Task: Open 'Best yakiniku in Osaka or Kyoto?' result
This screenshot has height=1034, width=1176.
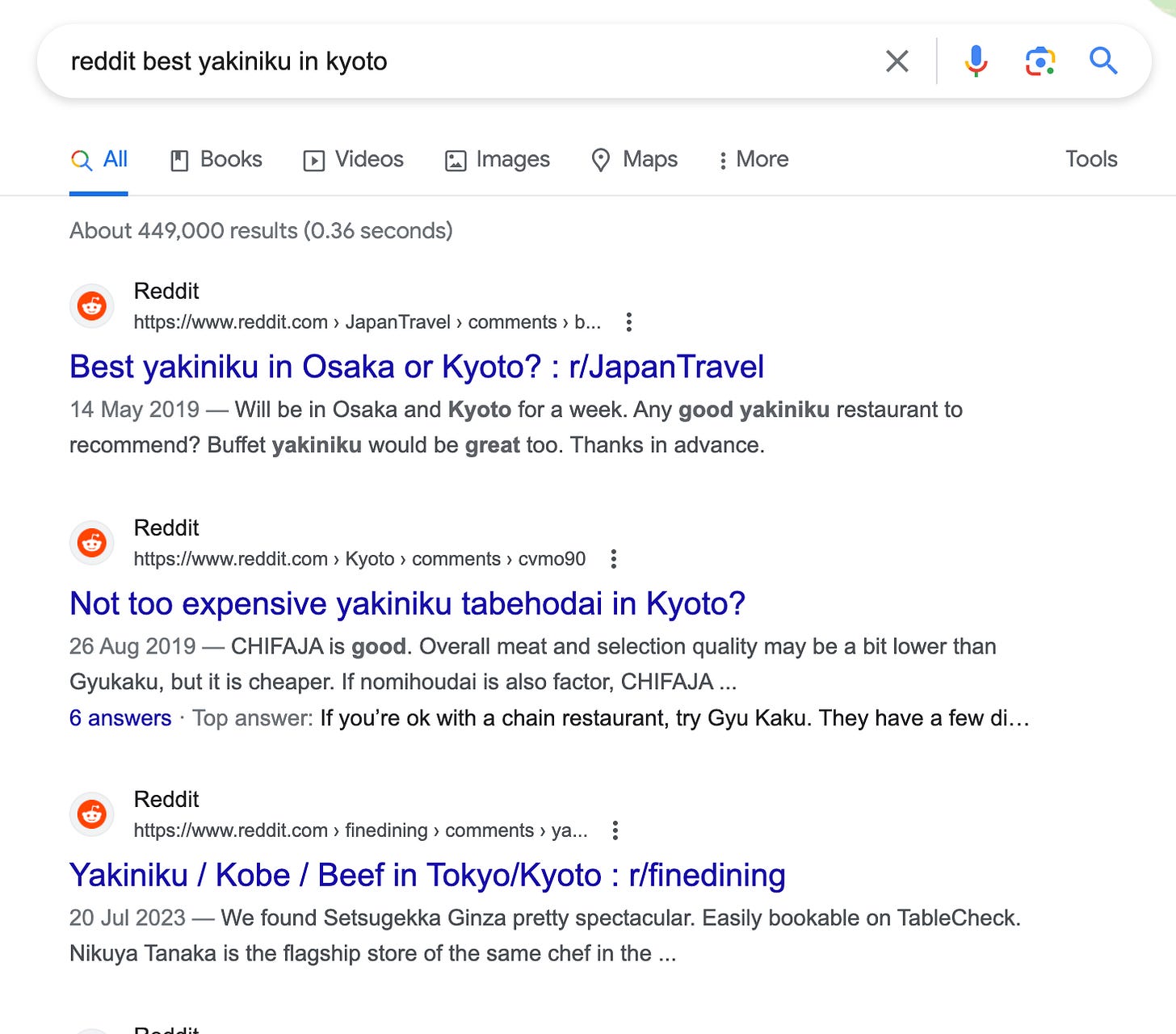Action: point(417,367)
